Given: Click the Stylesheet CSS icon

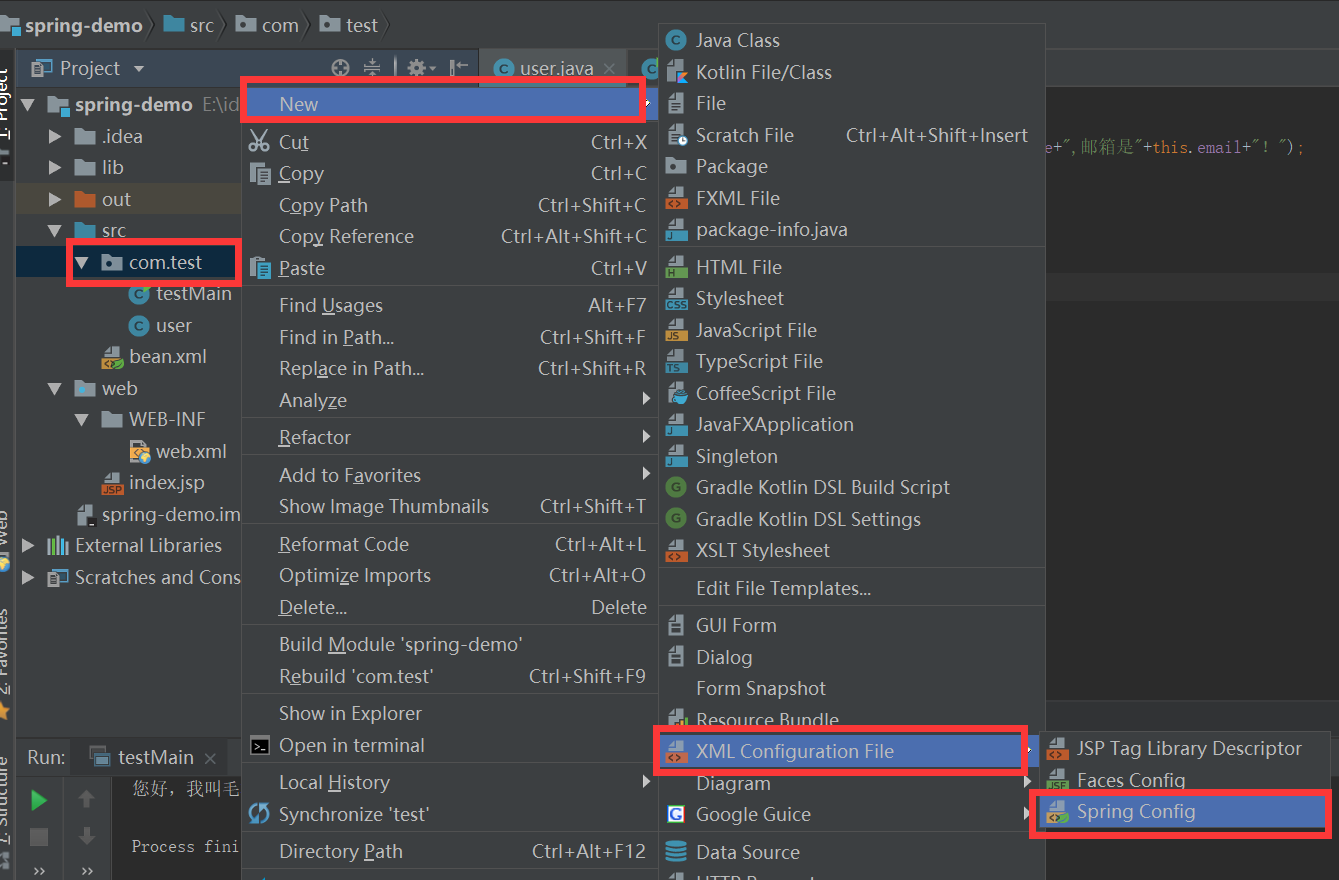Looking at the screenshot, I should pyautogui.click(x=677, y=299).
